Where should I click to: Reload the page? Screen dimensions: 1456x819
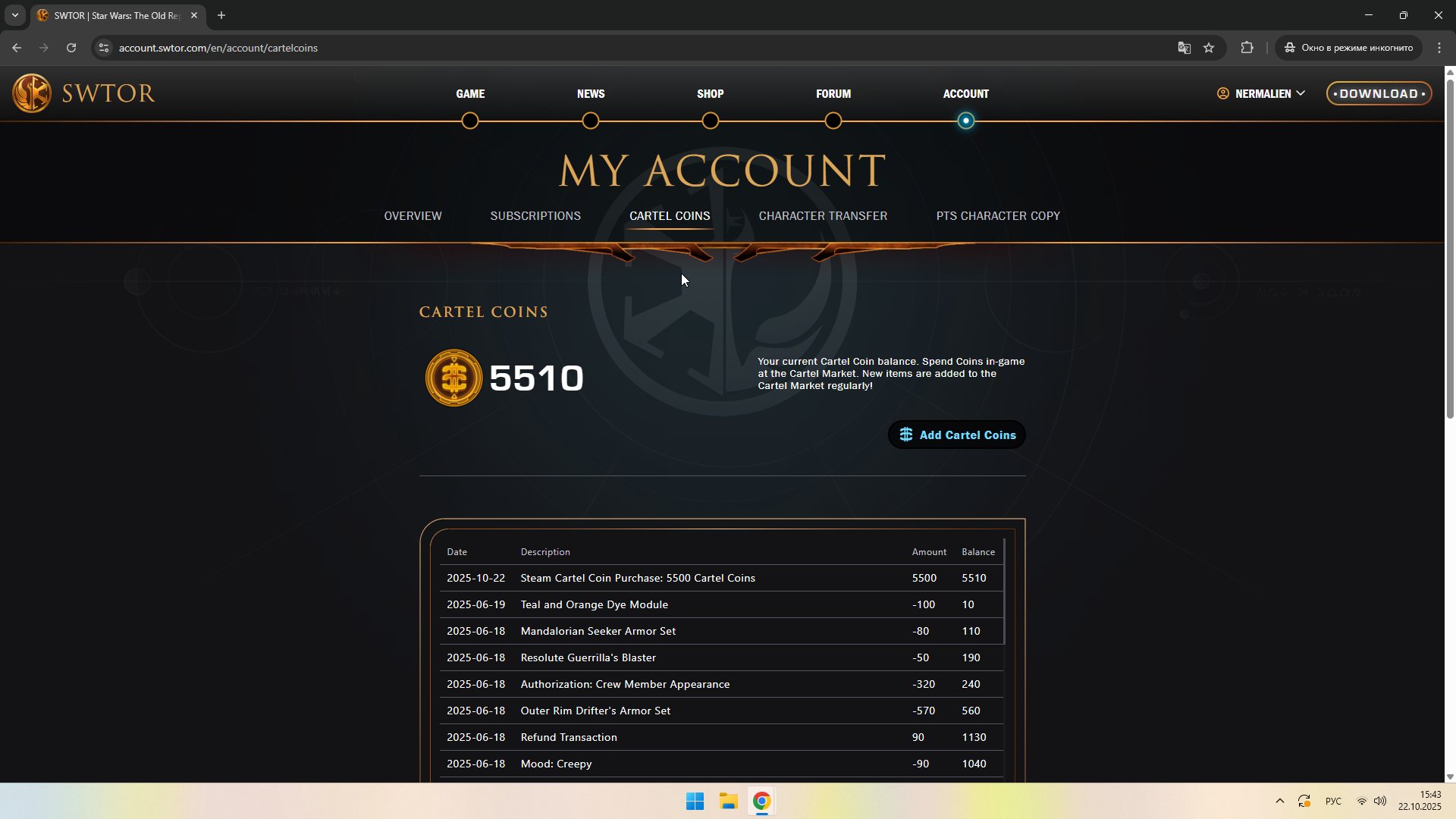[71, 48]
